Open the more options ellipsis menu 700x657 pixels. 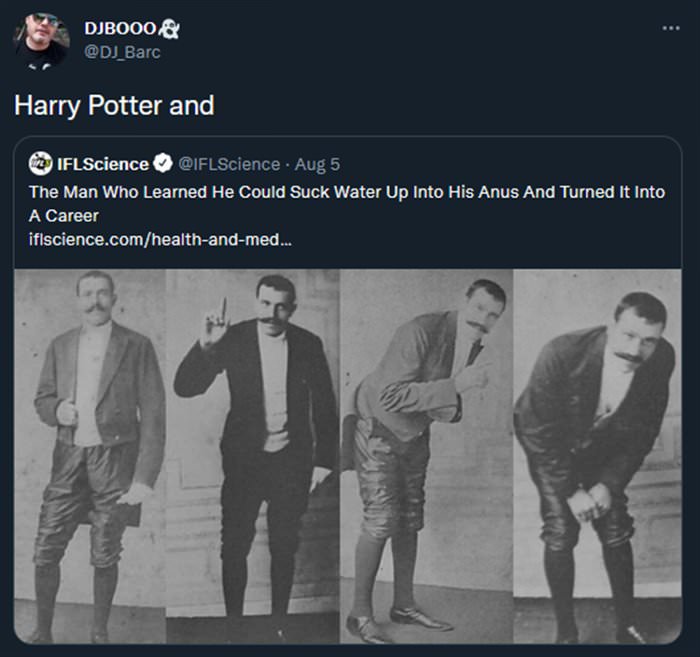670,27
